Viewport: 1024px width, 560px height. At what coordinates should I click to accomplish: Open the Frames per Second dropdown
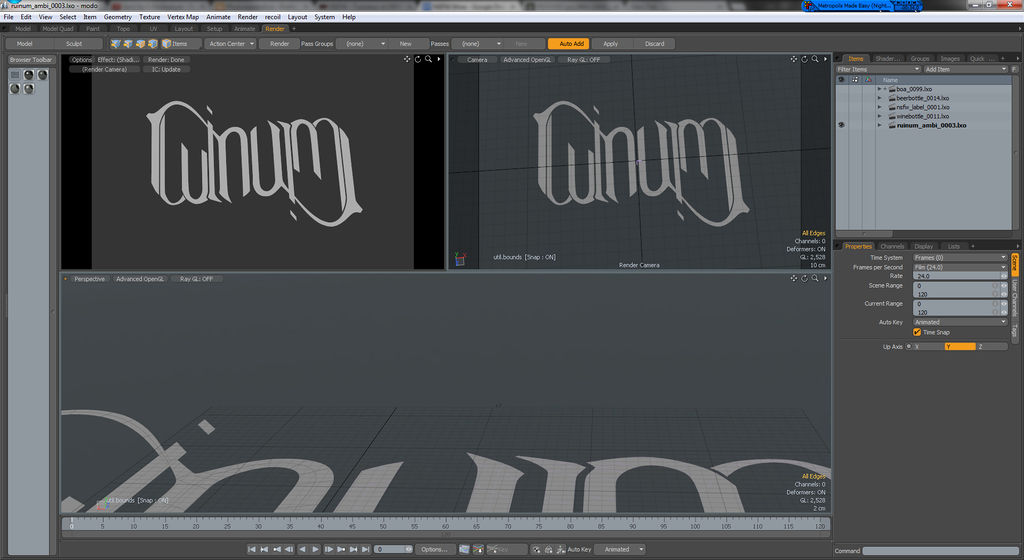959,267
